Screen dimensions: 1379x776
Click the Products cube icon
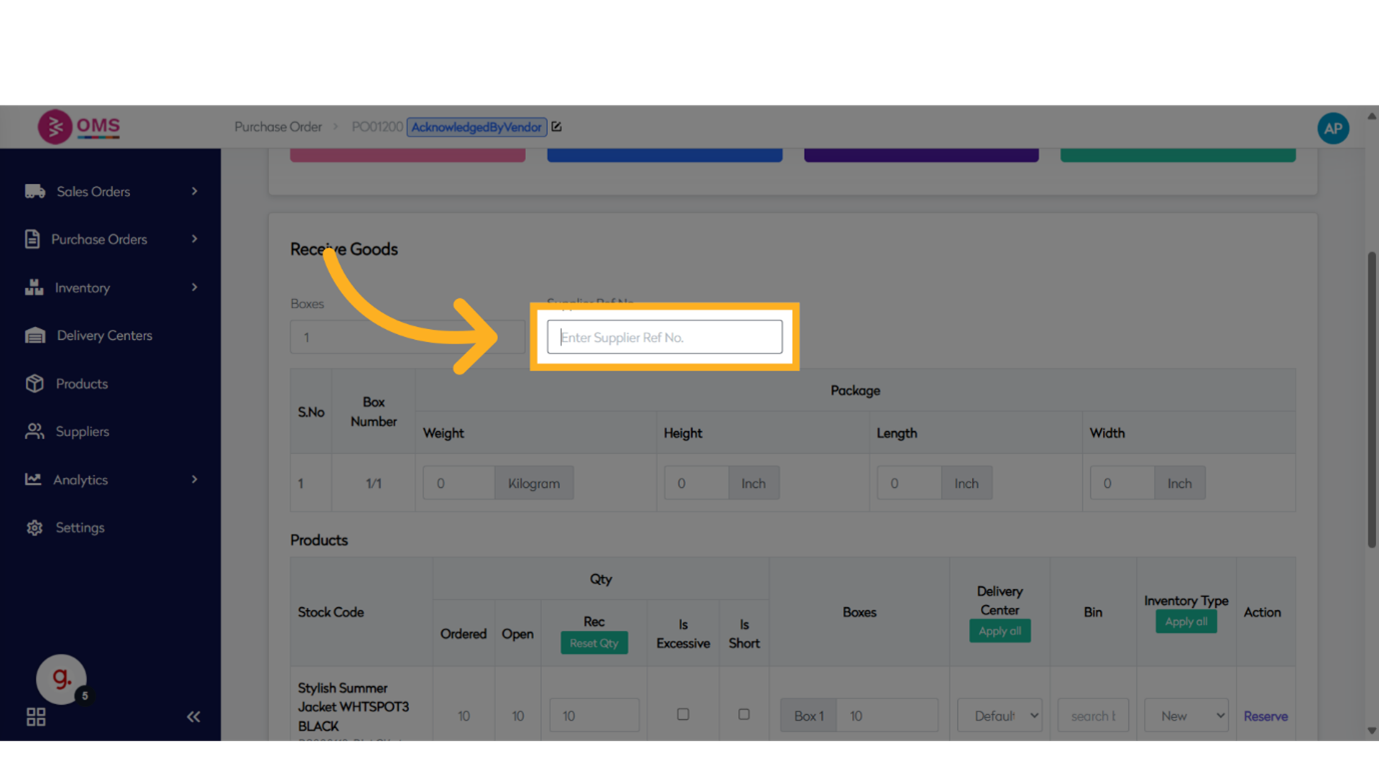pos(35,384)
